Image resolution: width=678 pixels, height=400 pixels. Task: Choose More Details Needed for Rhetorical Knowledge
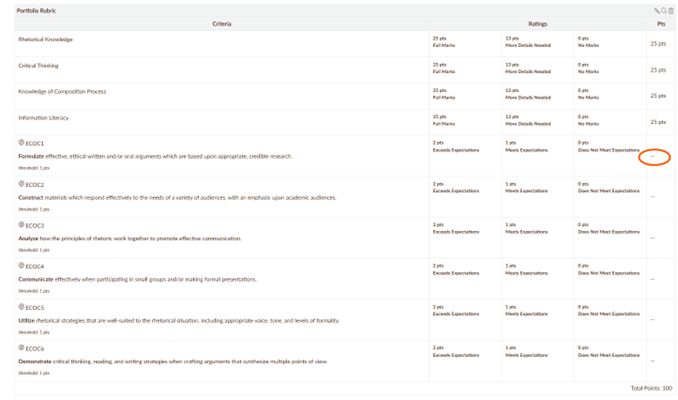(528, 45)
